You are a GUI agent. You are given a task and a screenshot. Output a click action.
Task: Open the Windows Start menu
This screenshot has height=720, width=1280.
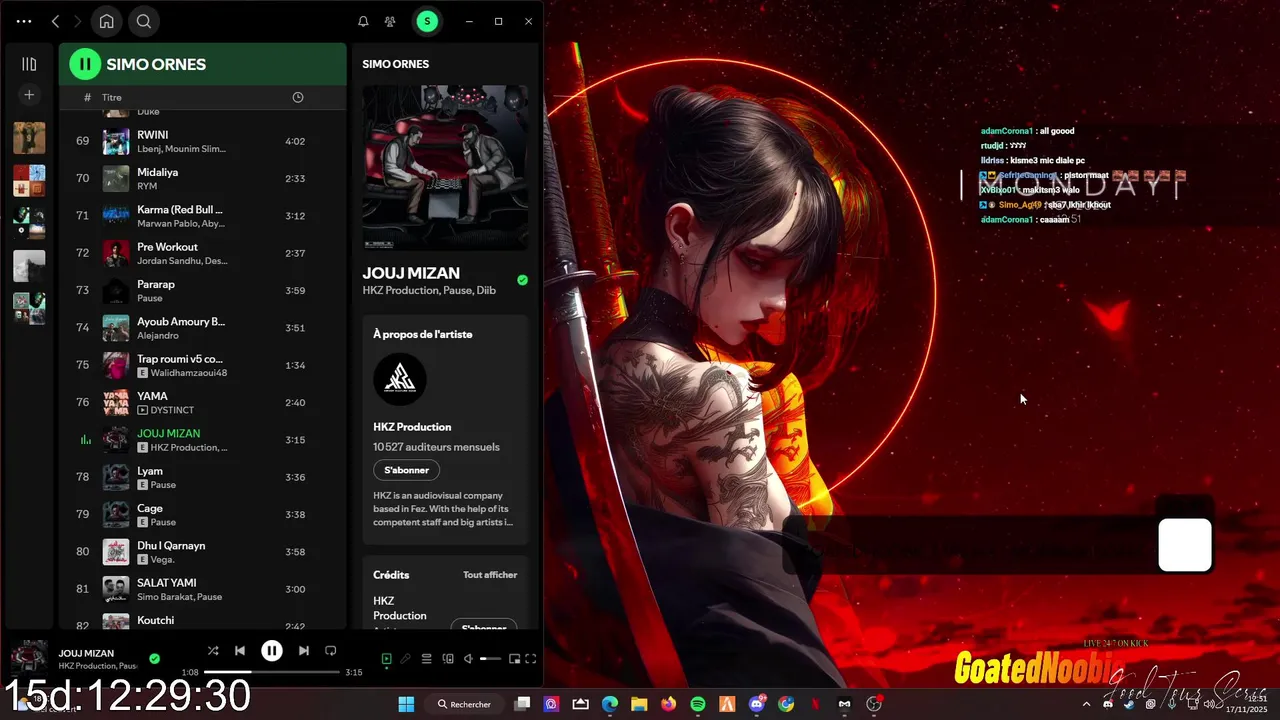pyautogui.click(x=406, y=704)
